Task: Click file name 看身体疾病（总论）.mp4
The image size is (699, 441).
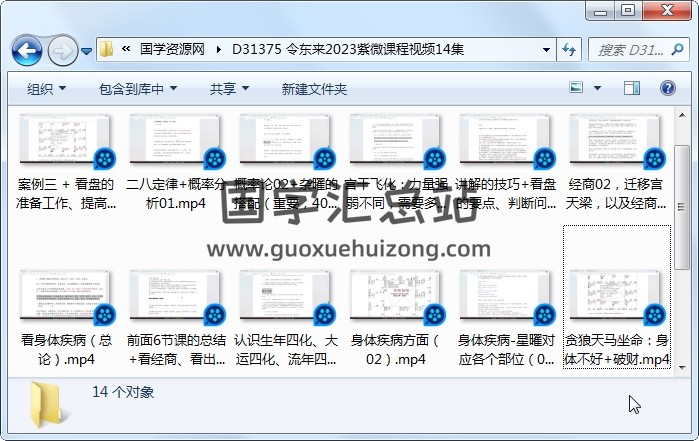Action: click(x=66, y=350)
